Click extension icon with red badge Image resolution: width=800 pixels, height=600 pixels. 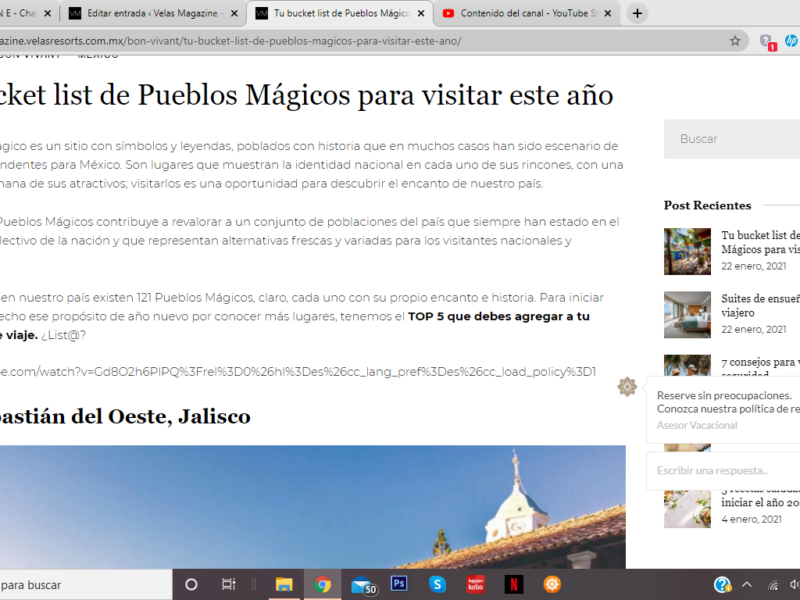tap(767, 42)
